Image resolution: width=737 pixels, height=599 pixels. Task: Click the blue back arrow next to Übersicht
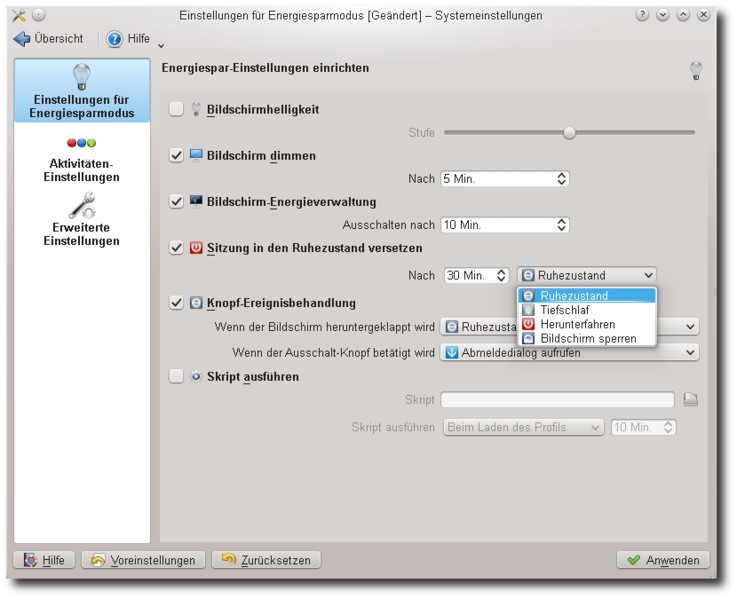(22, 39)
